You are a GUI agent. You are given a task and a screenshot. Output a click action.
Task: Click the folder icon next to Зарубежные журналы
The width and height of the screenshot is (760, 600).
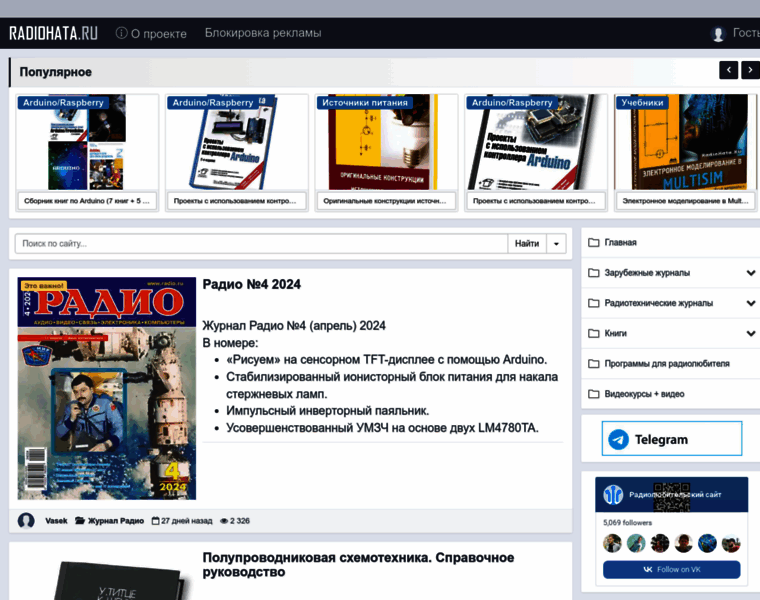(x=593, y=273)
